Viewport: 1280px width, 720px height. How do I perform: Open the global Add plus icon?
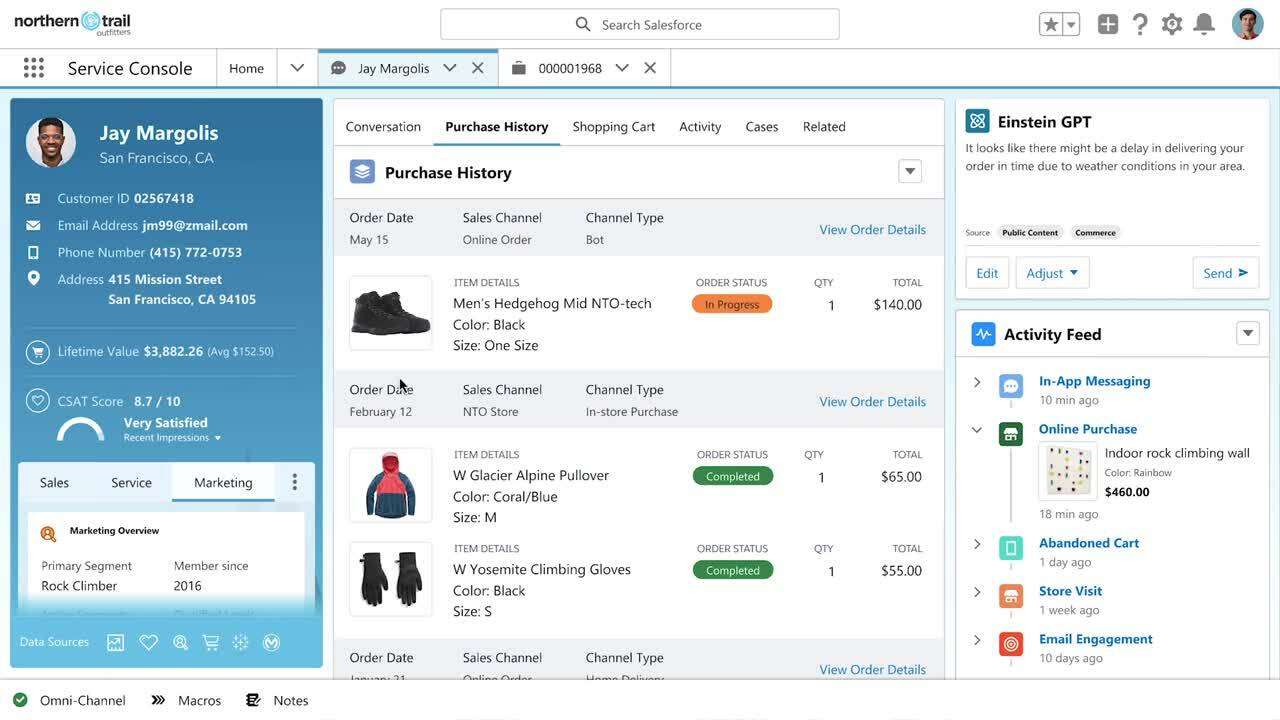[x=1108, y=25]
